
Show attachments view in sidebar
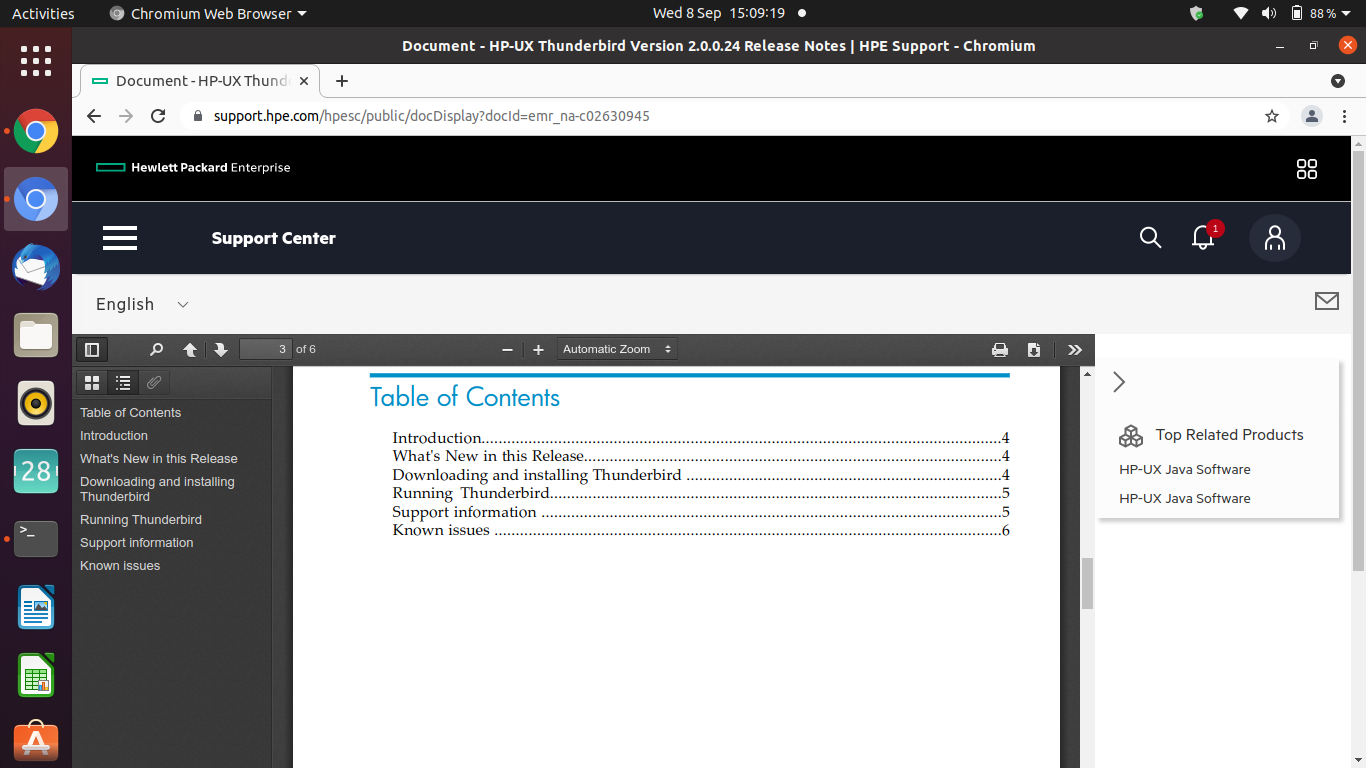click(x=154, y=382)
